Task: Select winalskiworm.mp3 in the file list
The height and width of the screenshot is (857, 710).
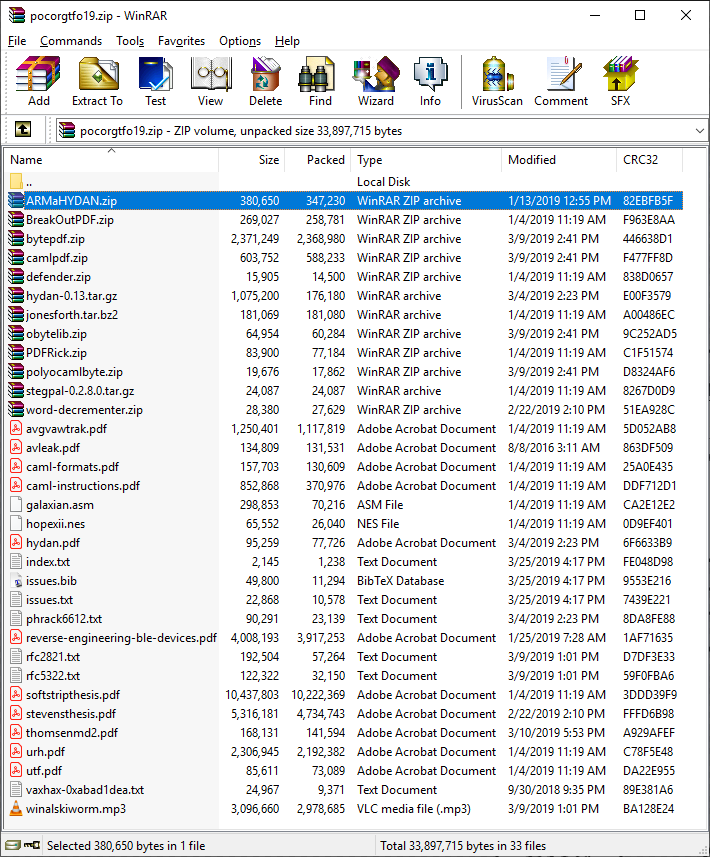Action: coord(76,809)
